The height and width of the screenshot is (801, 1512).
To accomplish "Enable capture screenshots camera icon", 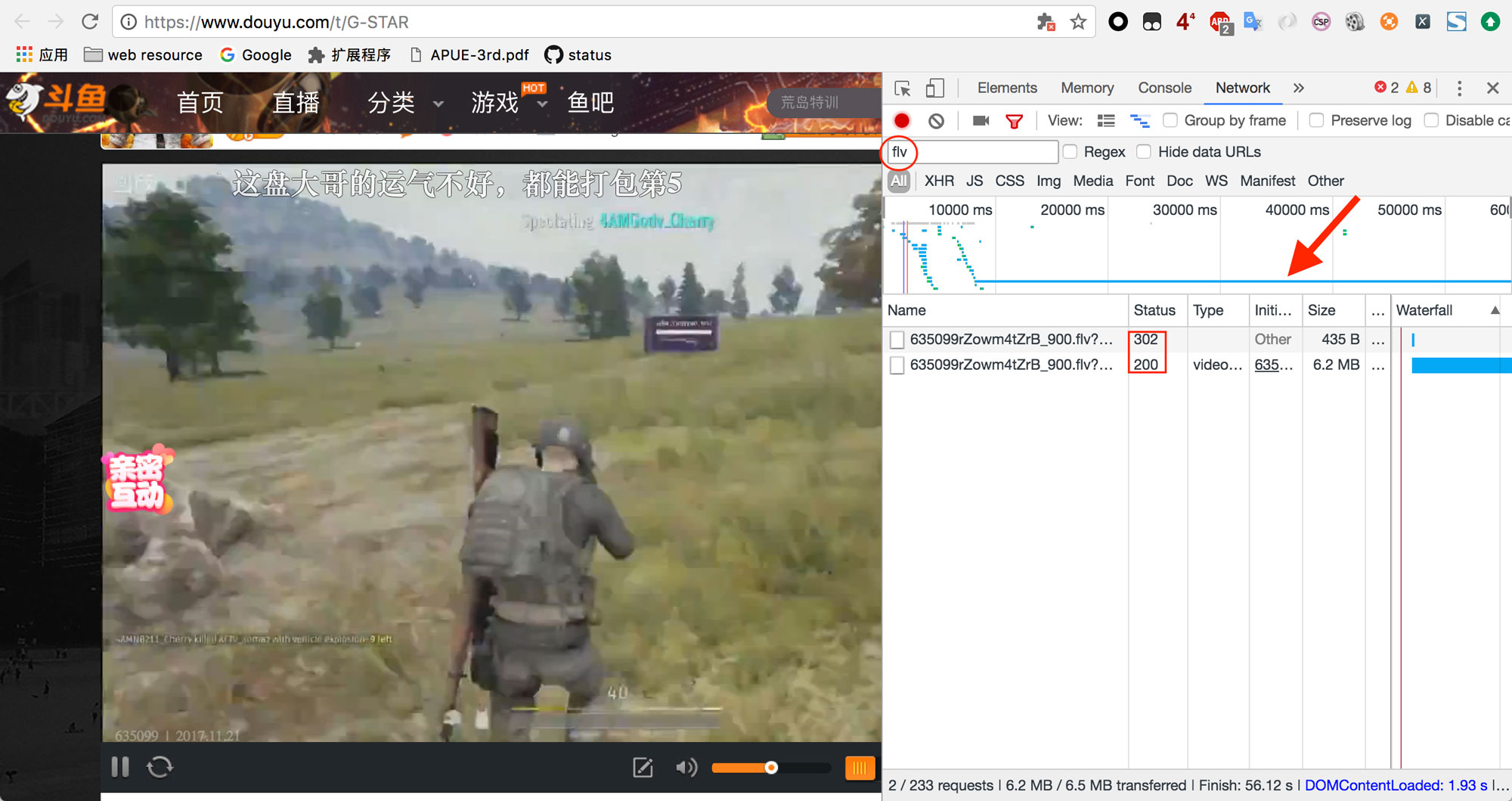I will 981,120.
